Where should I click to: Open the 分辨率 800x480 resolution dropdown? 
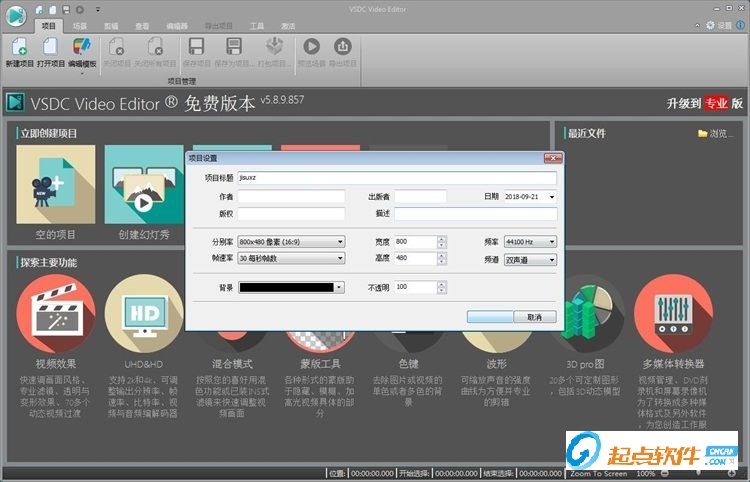(291, 242)
